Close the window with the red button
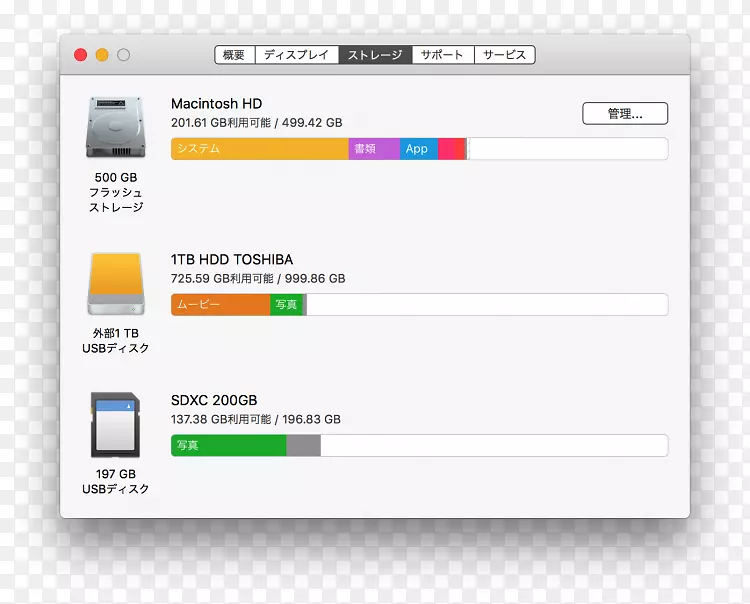 point(80,55)
